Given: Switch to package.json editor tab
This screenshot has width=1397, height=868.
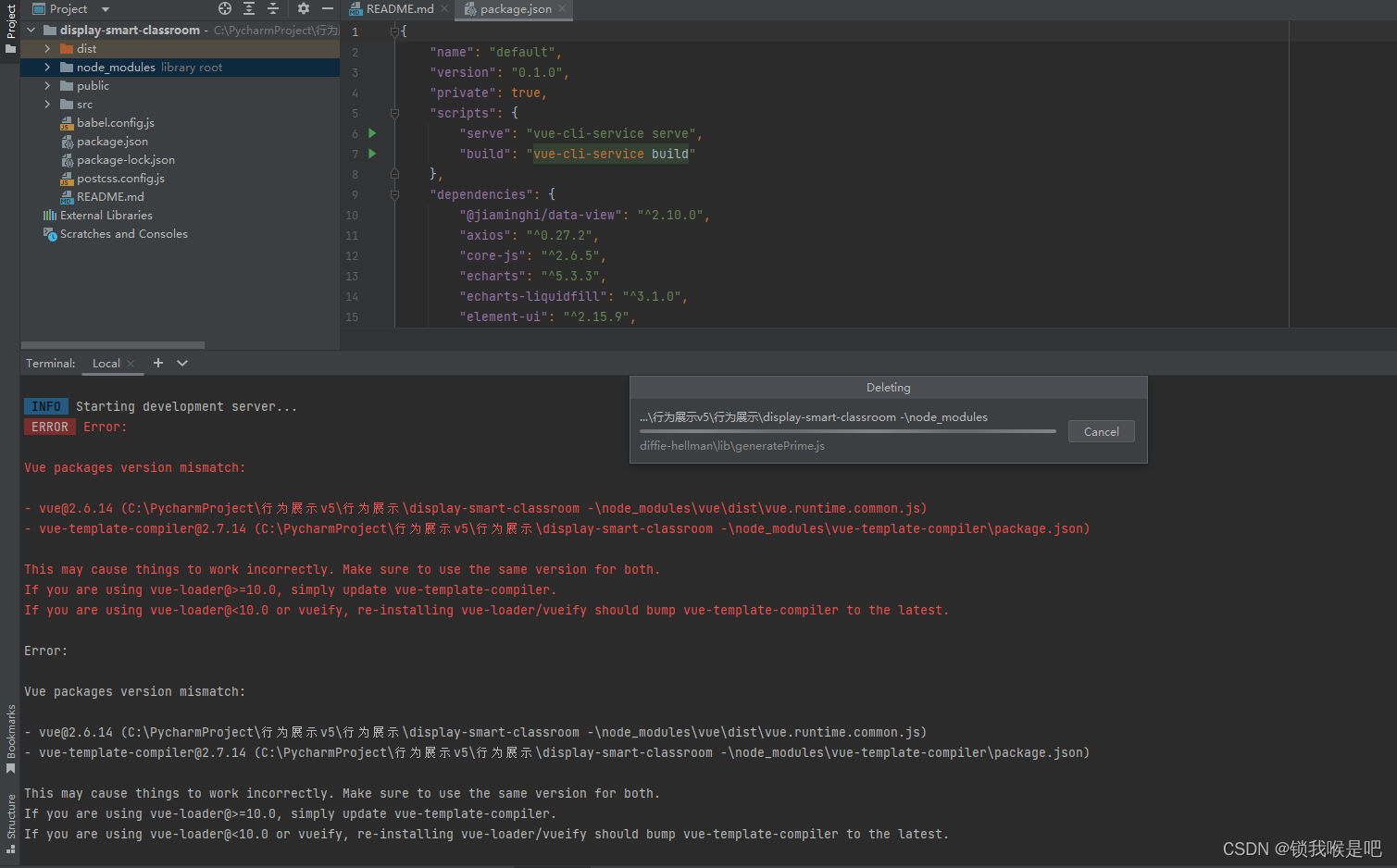Looking at the screenshot, I should 516,8.
